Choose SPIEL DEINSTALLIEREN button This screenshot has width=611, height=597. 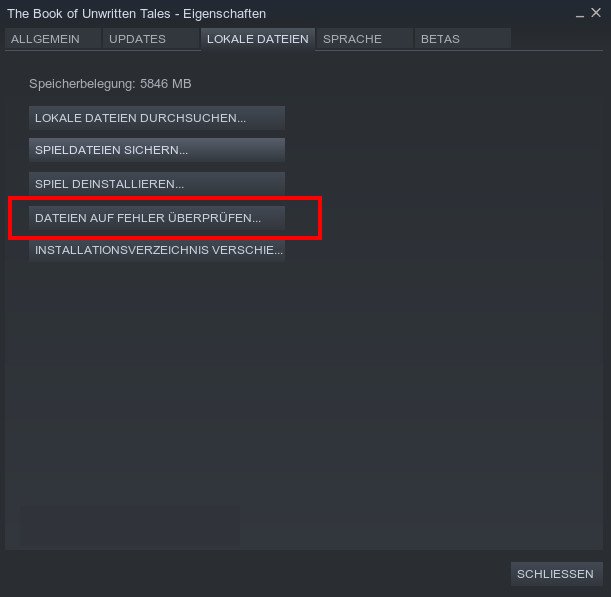coord(157,184)
